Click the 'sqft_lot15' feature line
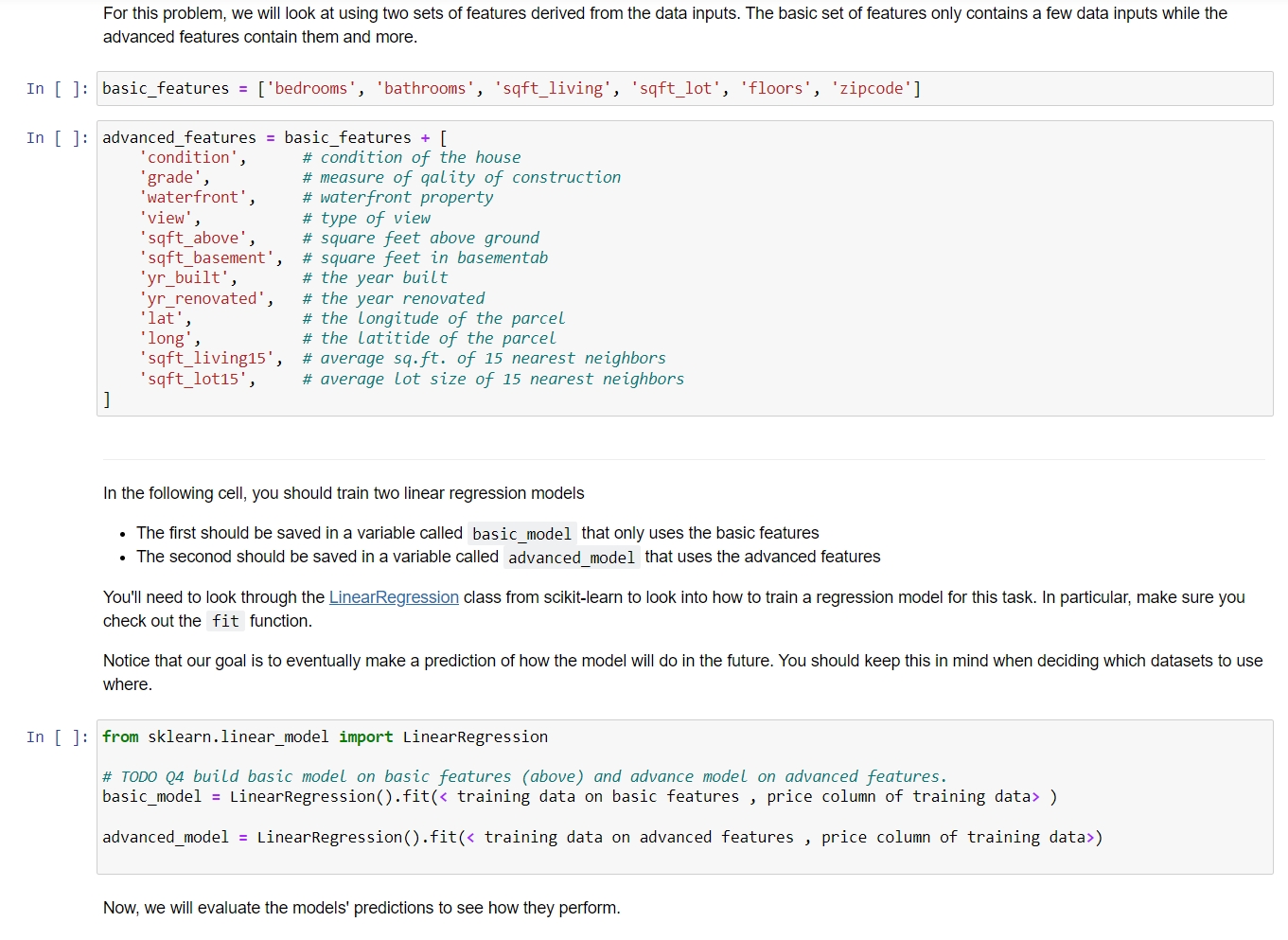Image resolution: width=1288 pixels, height=940 pixels. pyautogui.click(x=192, y=379)
